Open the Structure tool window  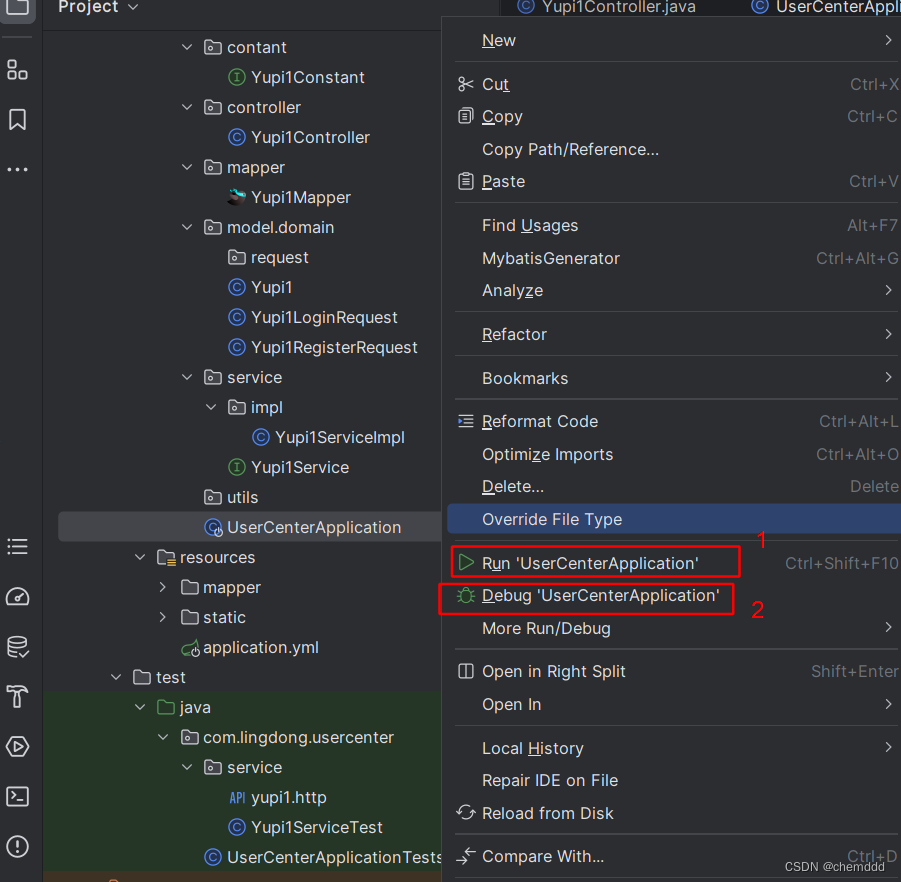[17, 69]
